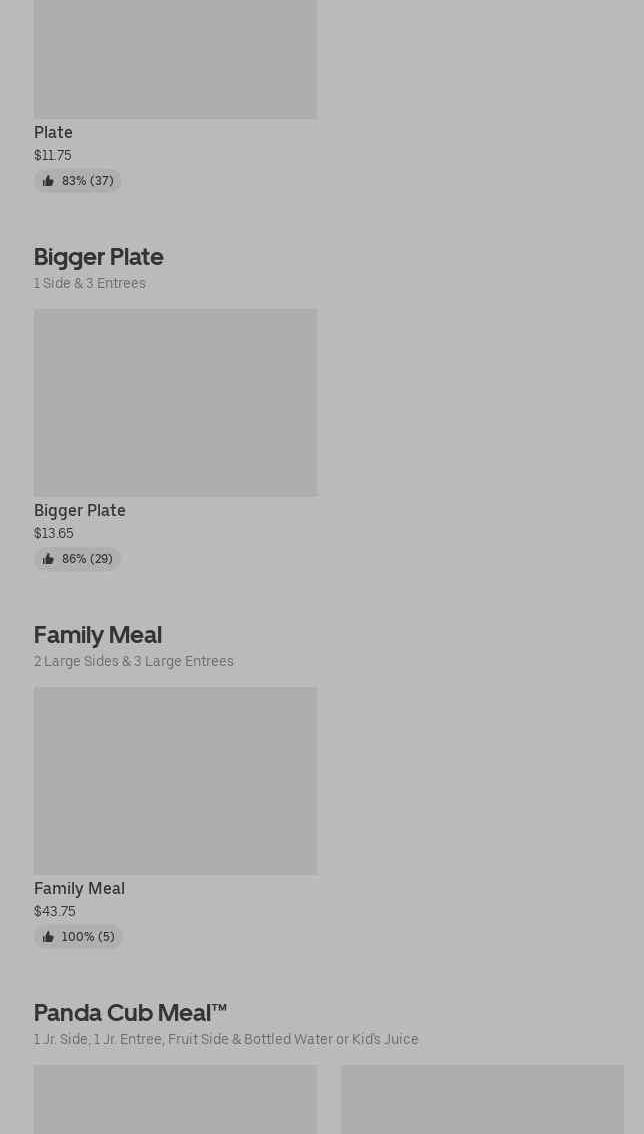Click the thumbs-up icon under Bigger Plate
The image size is (644, 1134).
click(x=48, y=559)
